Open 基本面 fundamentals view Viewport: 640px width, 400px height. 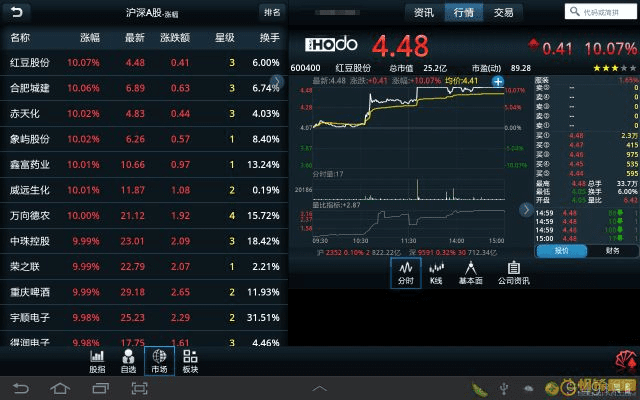tap(470, 273)
